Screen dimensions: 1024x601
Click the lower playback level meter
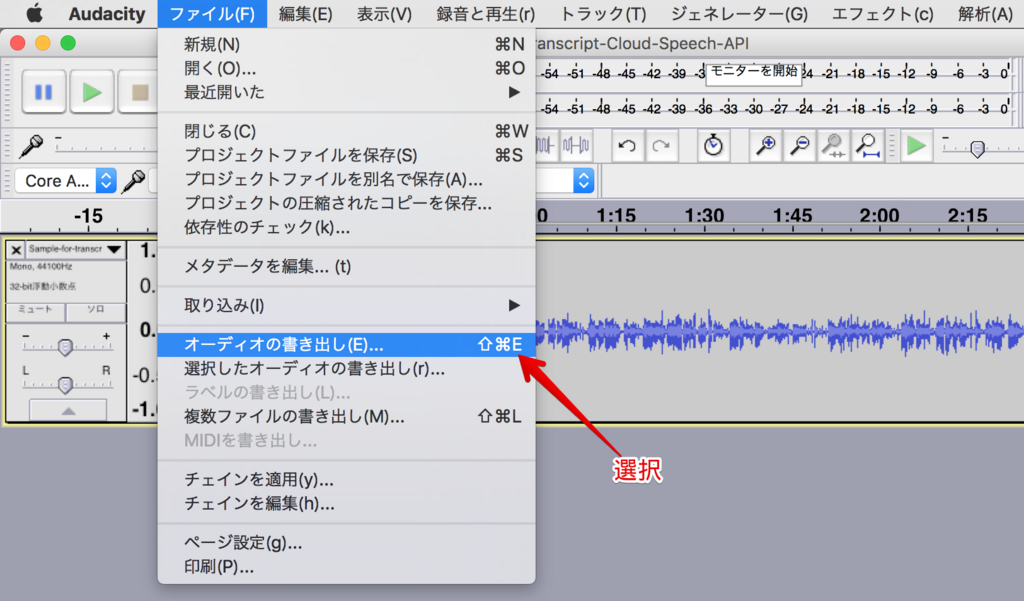[774, 108]
